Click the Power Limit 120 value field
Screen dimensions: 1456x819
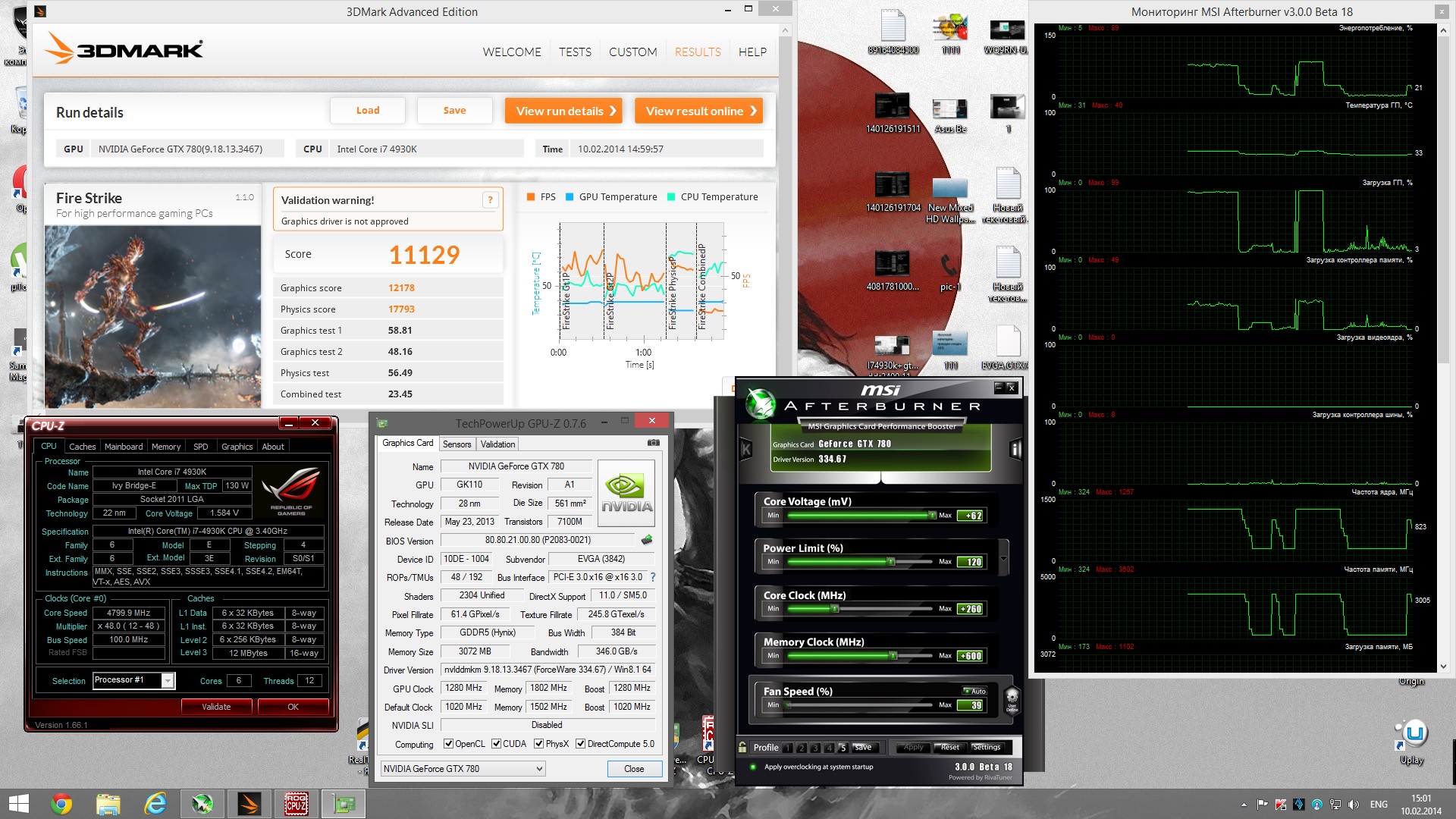(x=971, y=562)
